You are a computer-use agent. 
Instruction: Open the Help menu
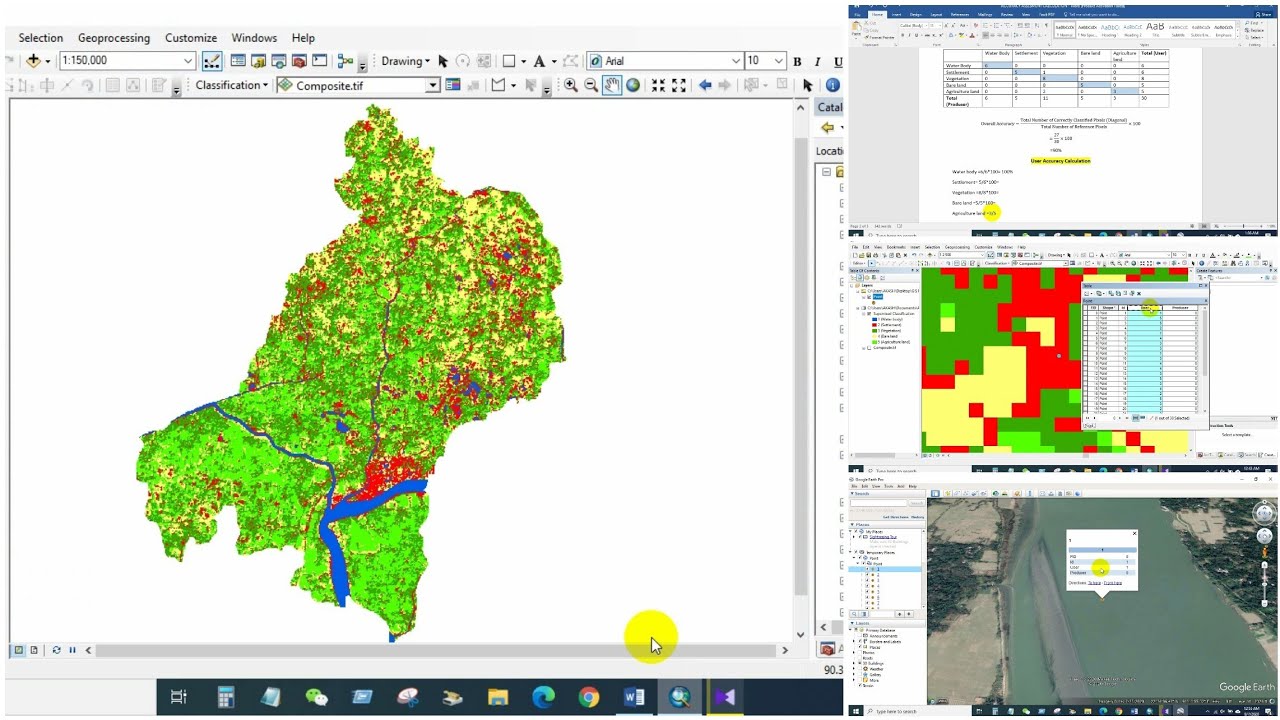coord(303,38)
